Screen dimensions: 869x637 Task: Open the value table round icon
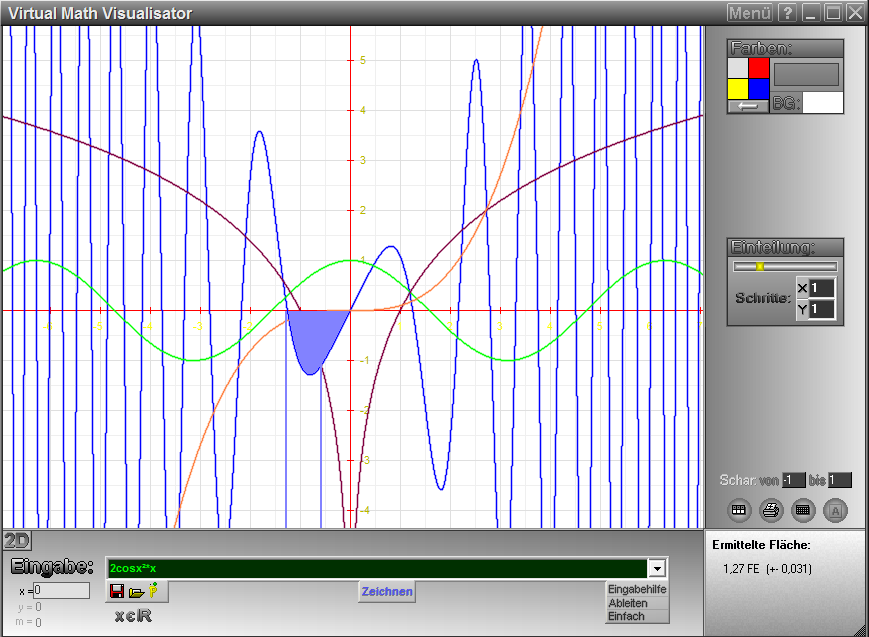pos(739,510)
